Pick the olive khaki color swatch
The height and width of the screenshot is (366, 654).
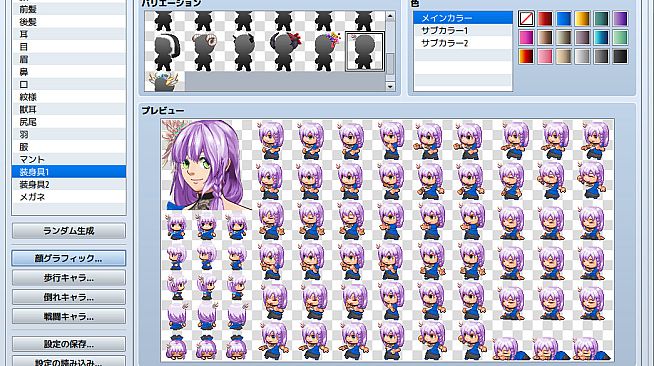tap(564, 38)
